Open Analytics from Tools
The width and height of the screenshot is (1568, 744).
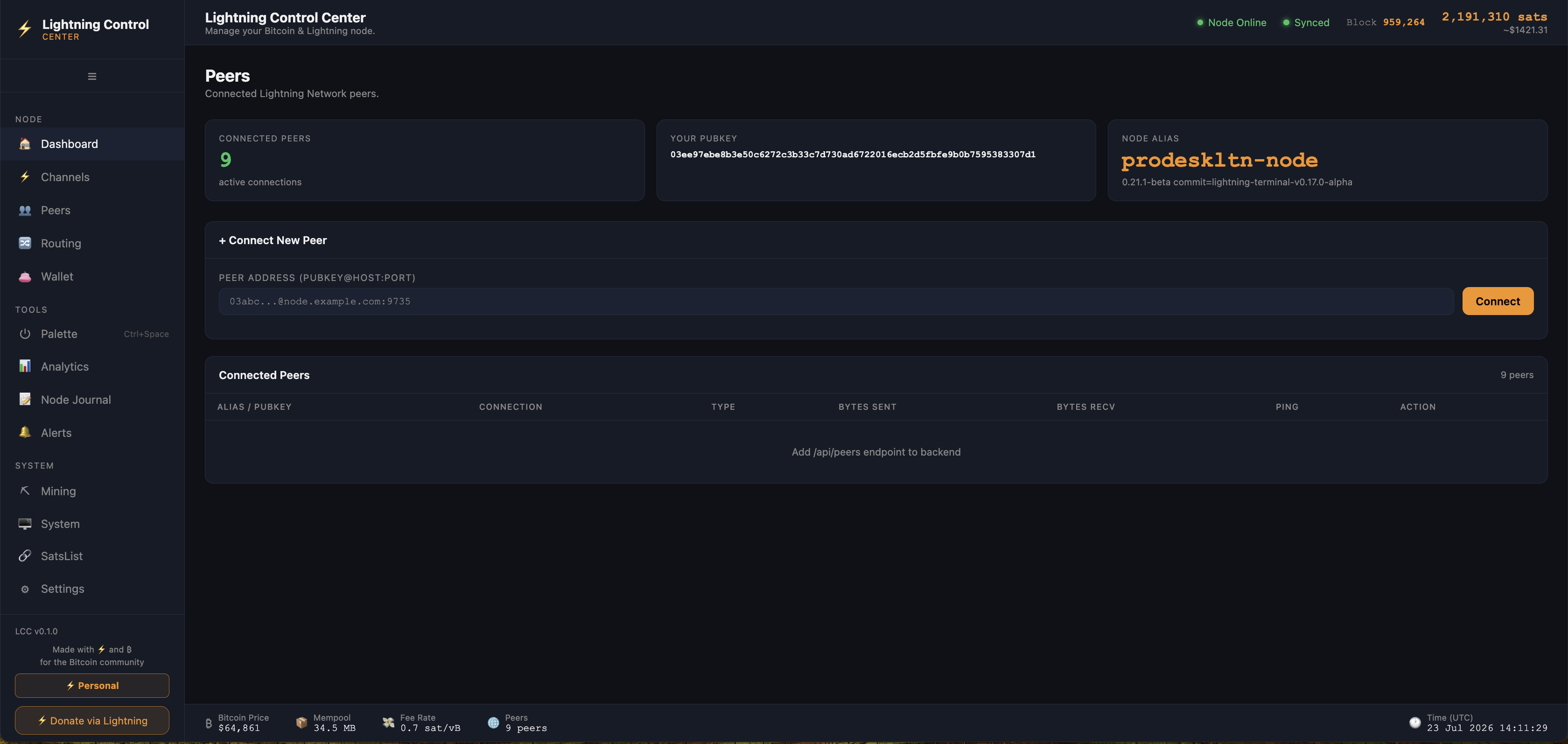92,366
